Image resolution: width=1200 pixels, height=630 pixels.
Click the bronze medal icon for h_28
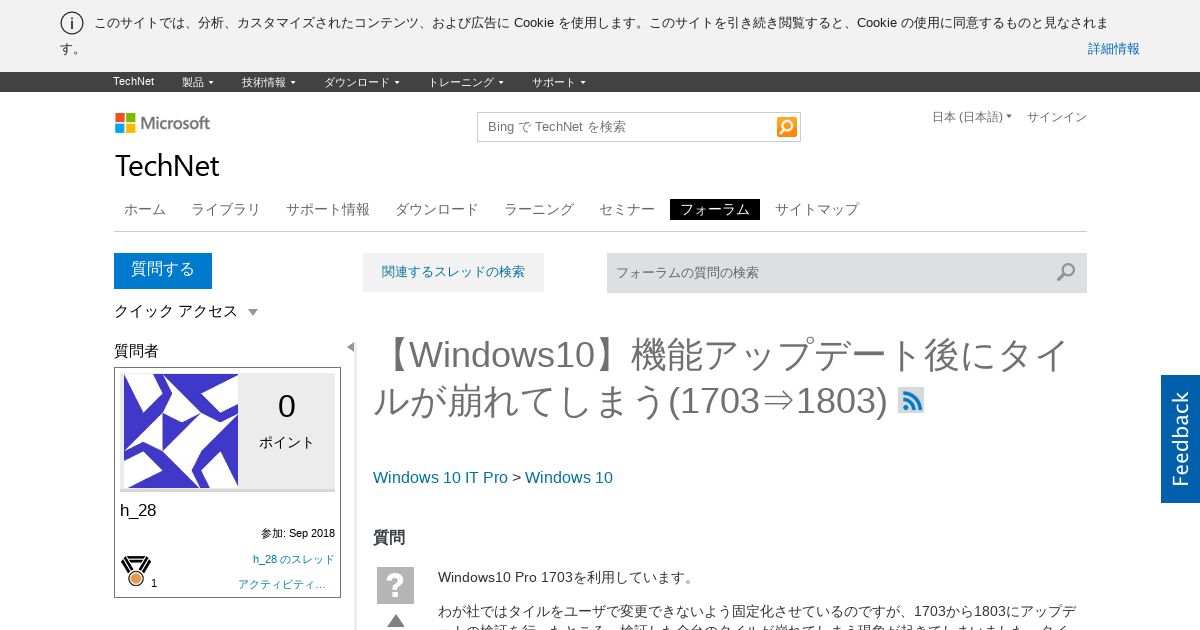point(136,571)
